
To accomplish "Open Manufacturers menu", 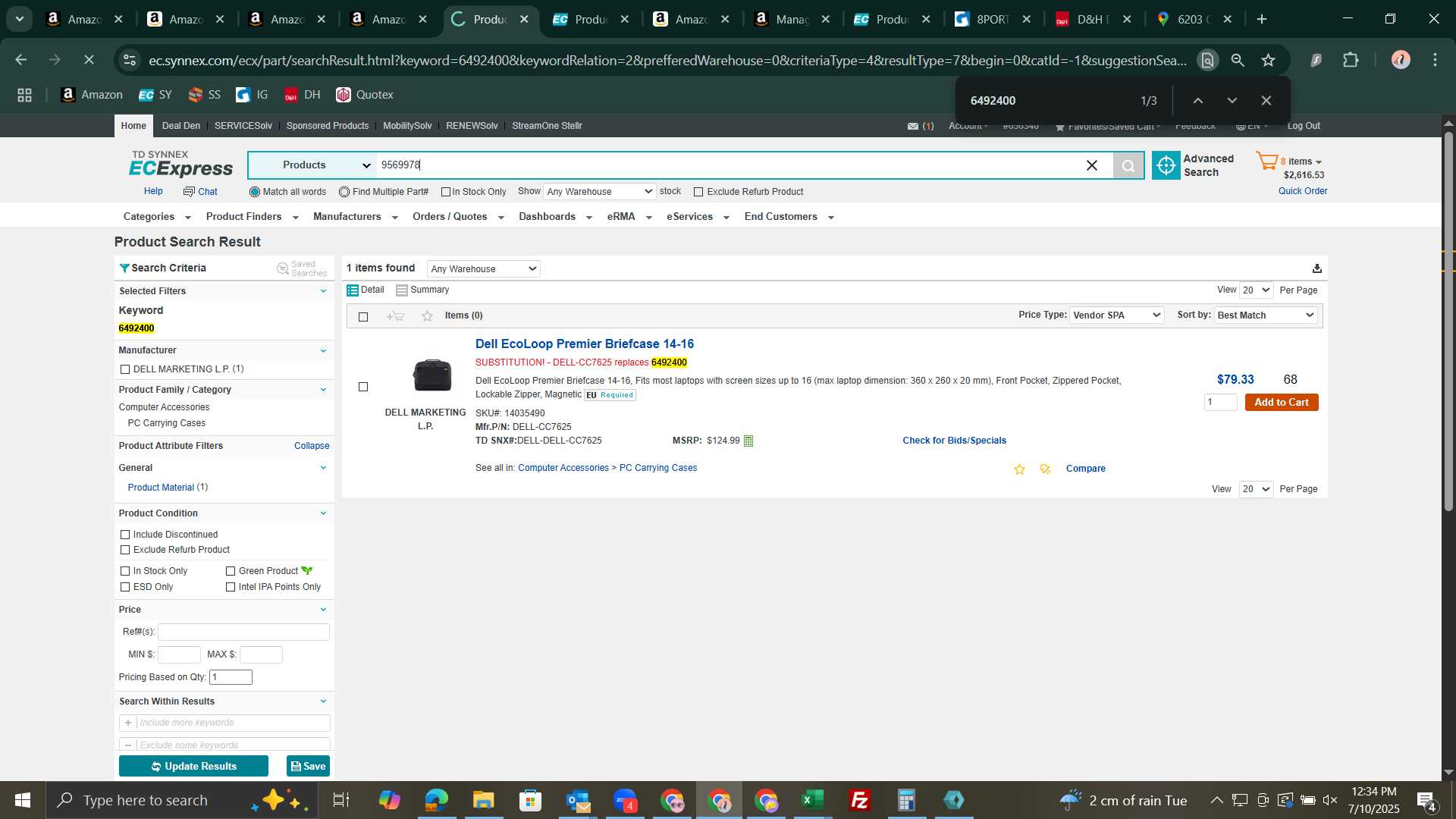I will point(355,217).
